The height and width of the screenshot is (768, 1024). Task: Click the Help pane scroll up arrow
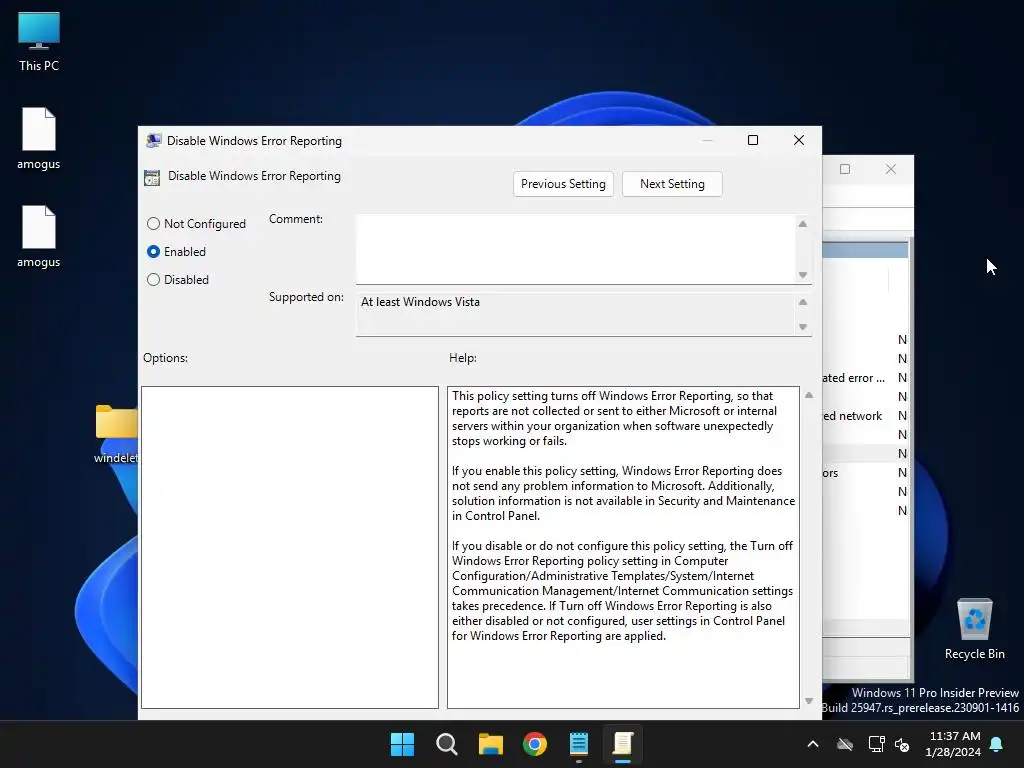(x=808, y=395)
